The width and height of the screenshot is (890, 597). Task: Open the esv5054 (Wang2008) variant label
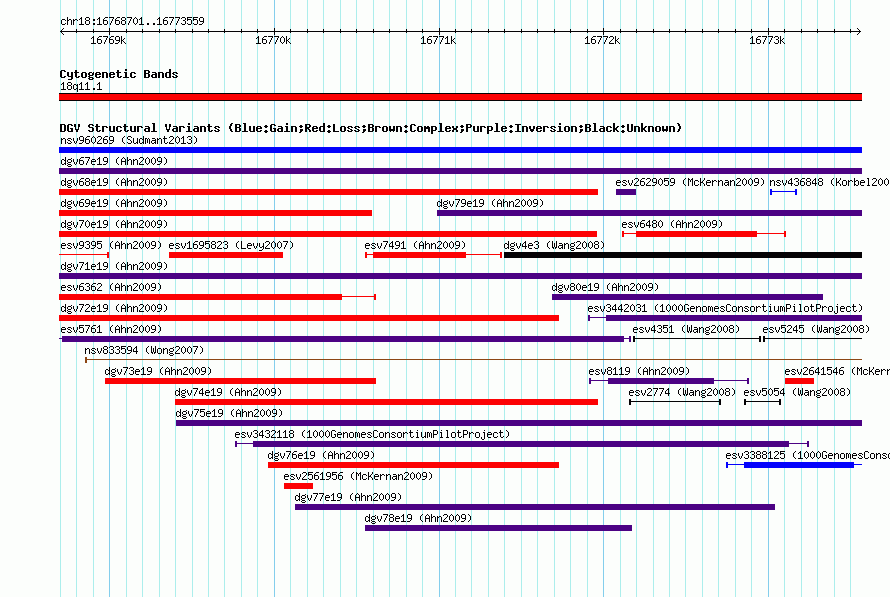(797, 392)
